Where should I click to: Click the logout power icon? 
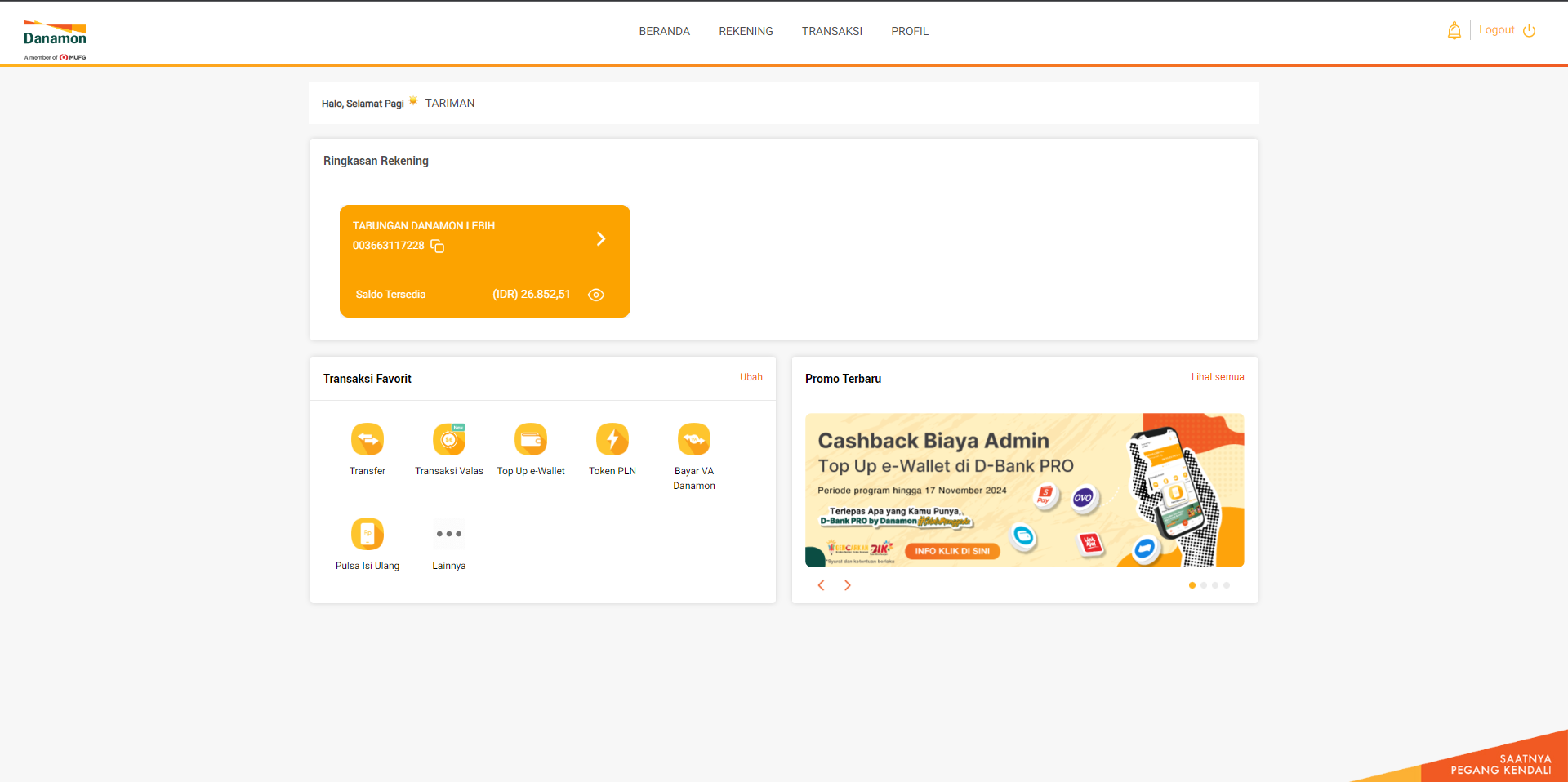pyautogui.click(x=1530, y=31)
